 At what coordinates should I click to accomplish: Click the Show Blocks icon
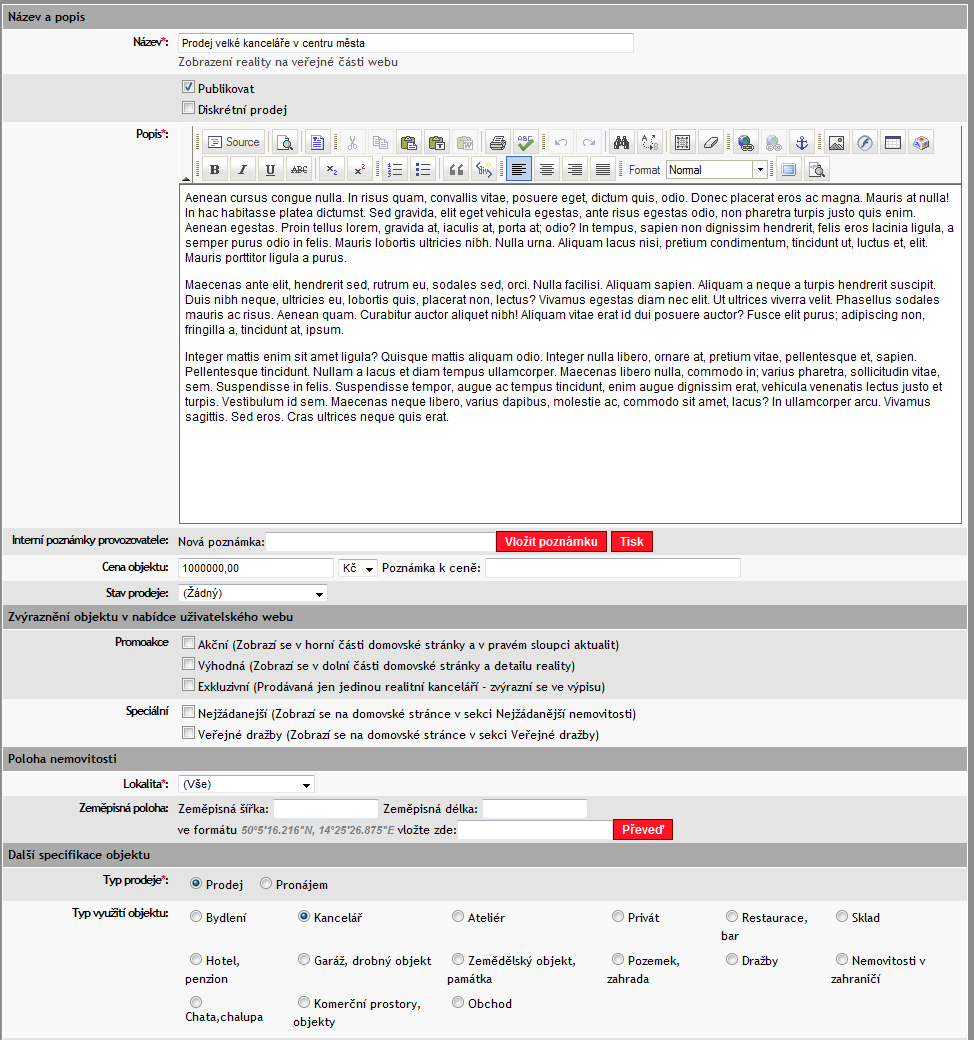(x=817, y=170)
